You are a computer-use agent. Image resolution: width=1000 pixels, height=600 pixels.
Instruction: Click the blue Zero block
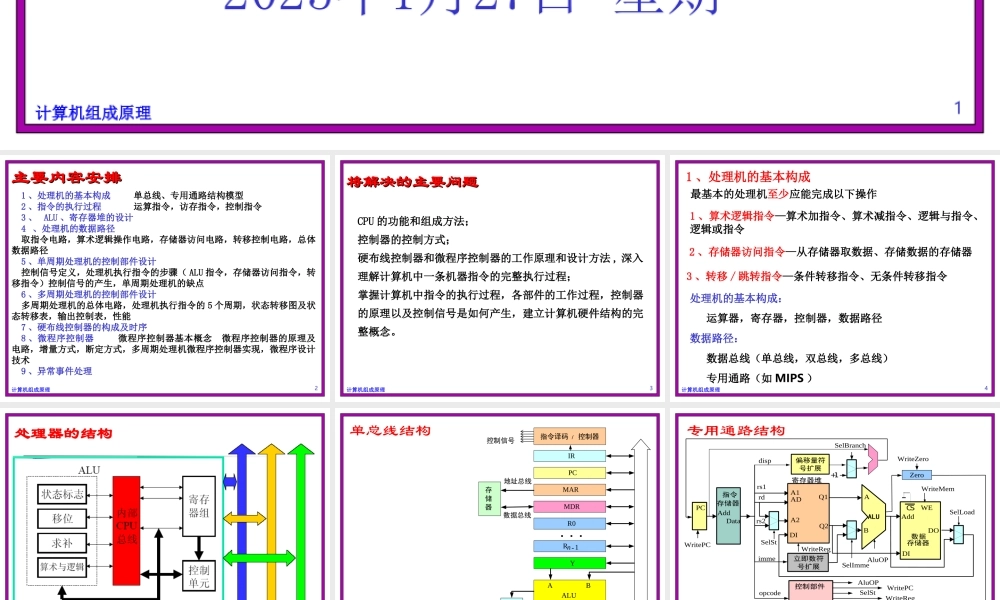(917, 475)
